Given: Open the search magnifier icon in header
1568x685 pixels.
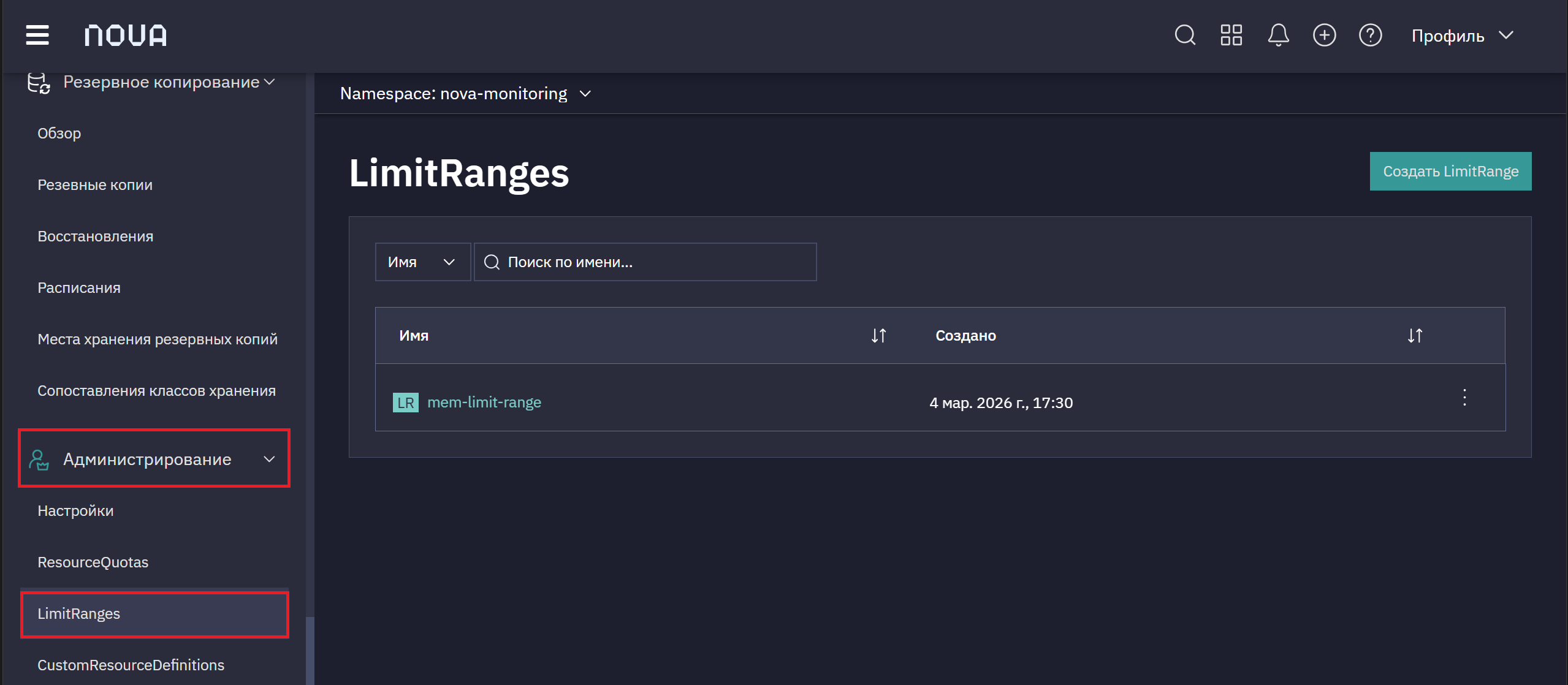Looking at the screenshot, I should click(x=1185, y=35).
